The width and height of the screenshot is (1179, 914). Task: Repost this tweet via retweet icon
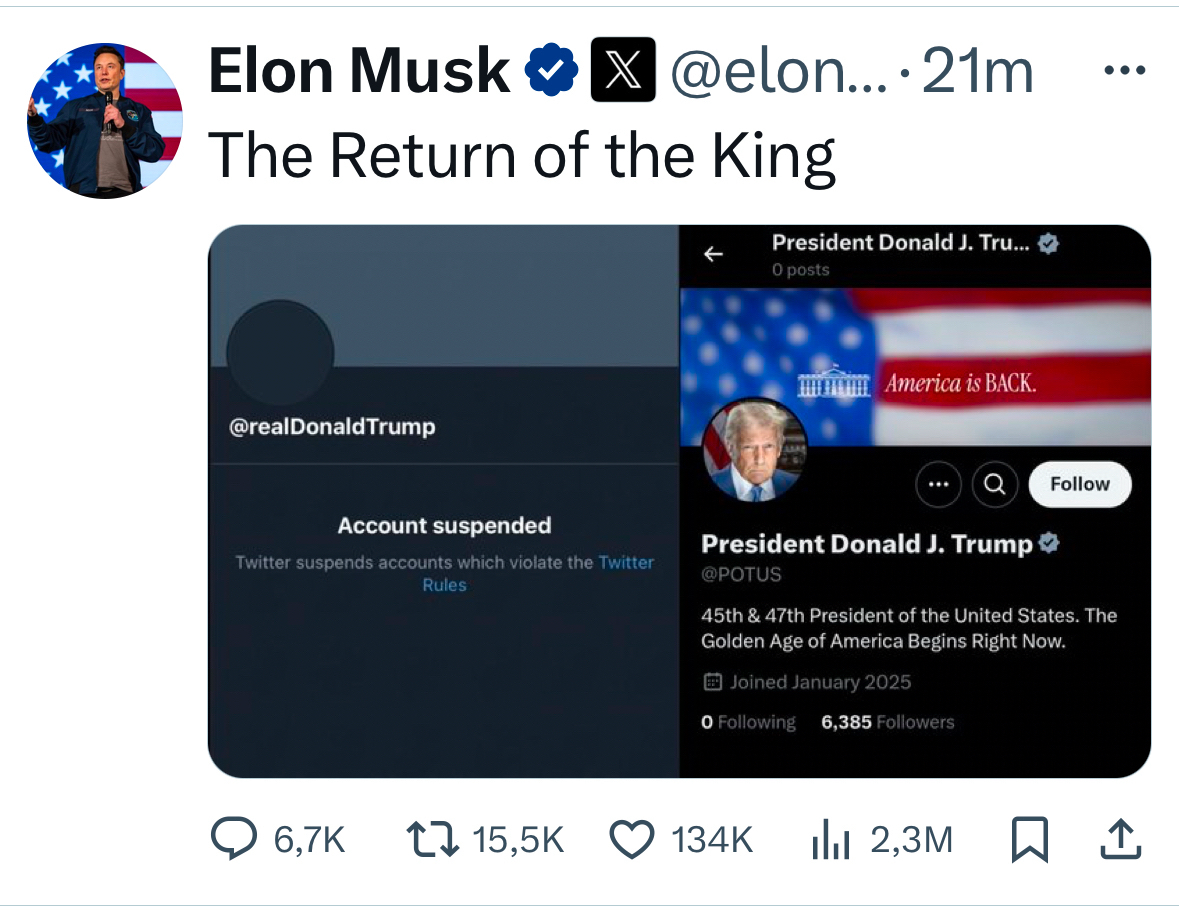434,840
